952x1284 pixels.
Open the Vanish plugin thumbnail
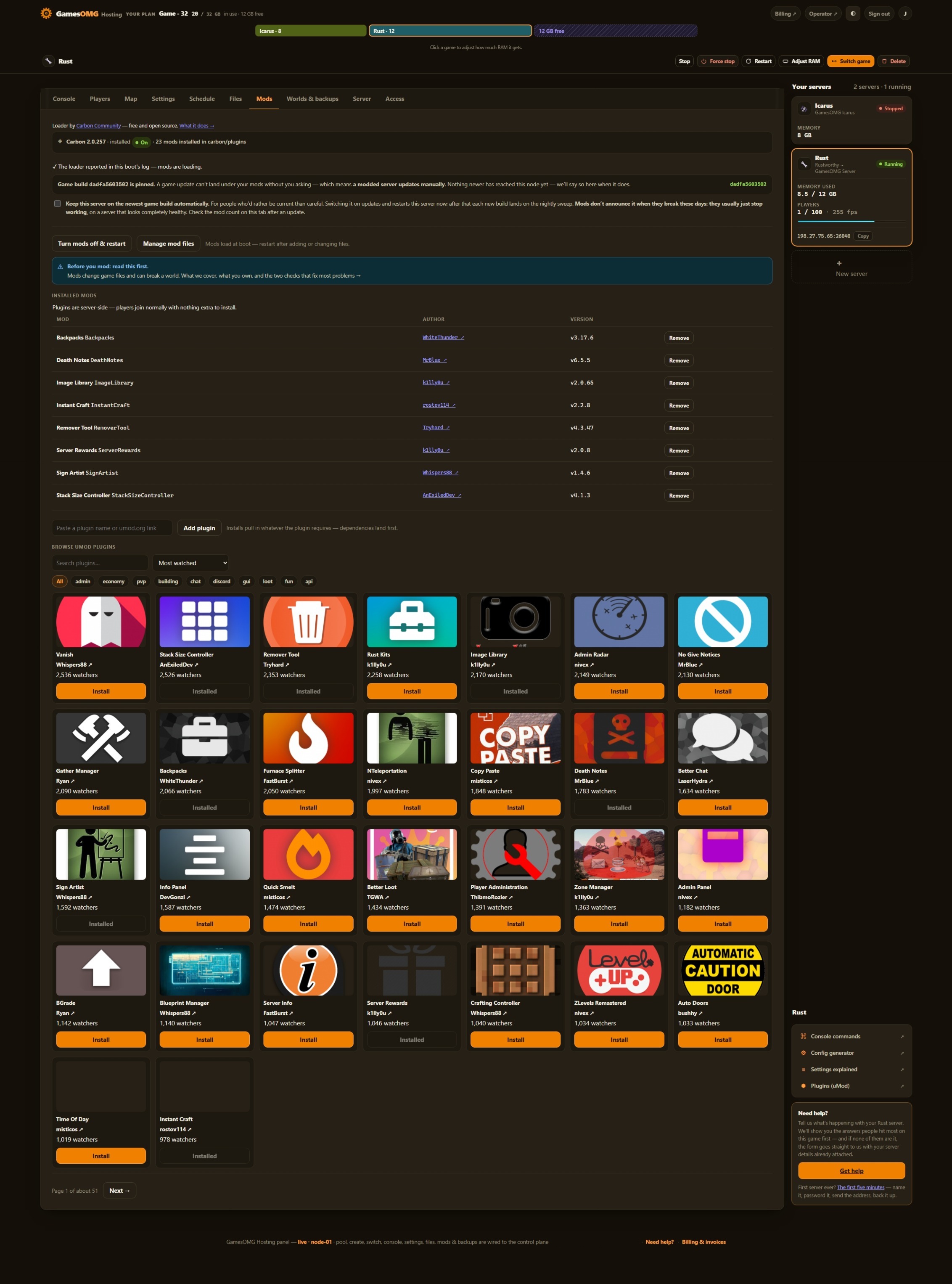[x=101, y=621]
